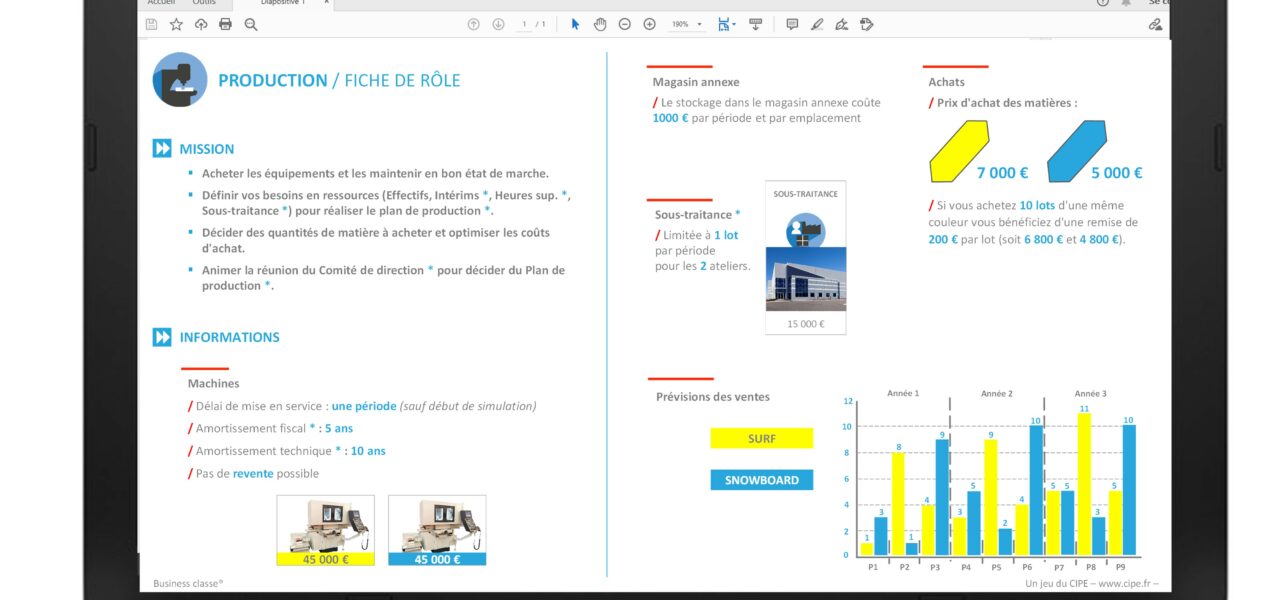Close the Diapositive 1 tab

click(327, 3)
